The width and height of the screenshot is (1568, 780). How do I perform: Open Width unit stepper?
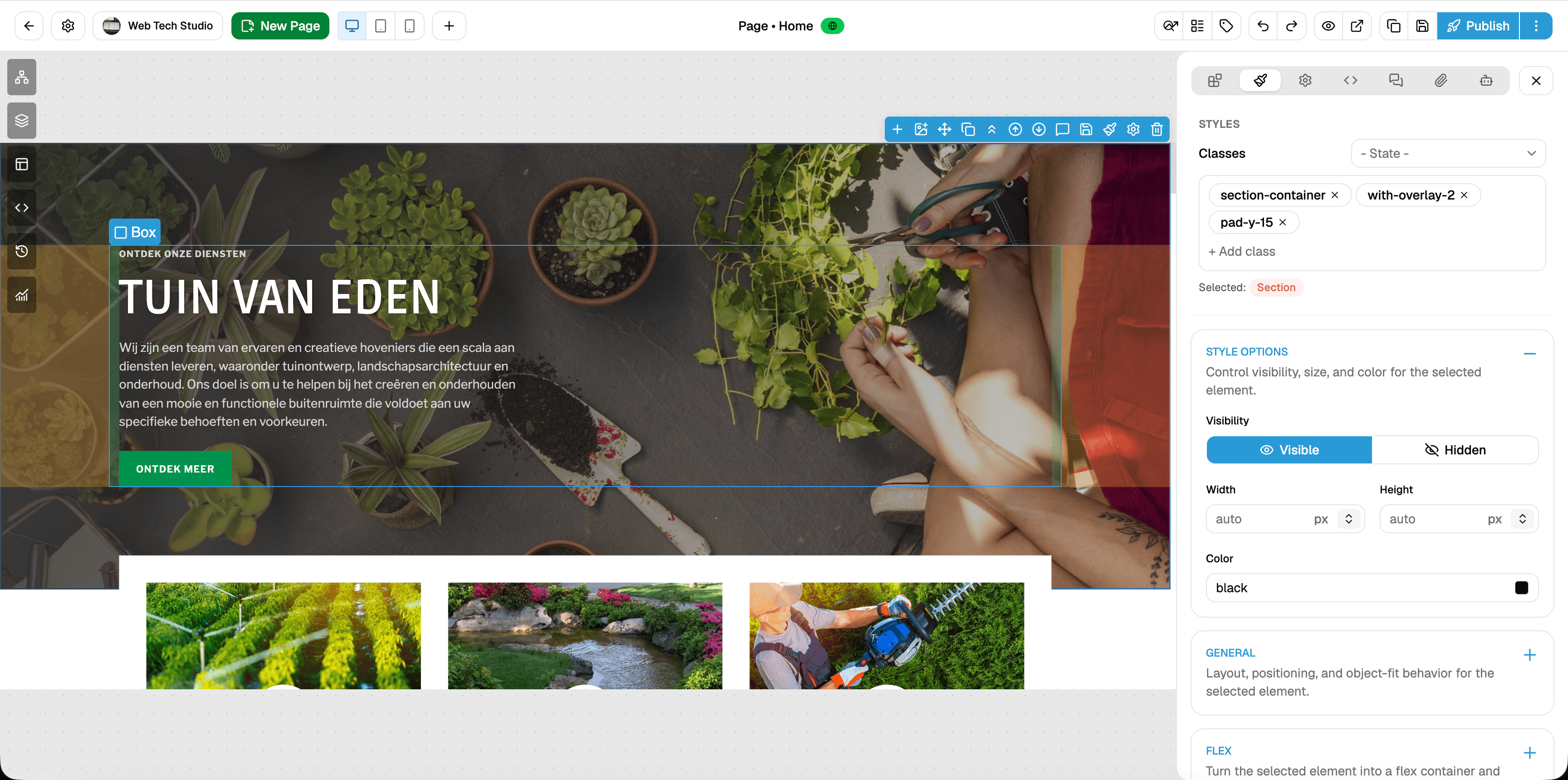tap(1349, 519)
